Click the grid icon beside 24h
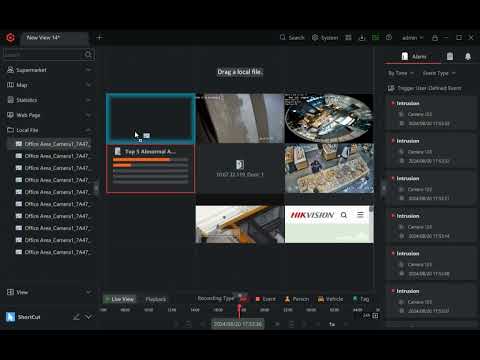This screenshot has width=480, height=360. 375,315
